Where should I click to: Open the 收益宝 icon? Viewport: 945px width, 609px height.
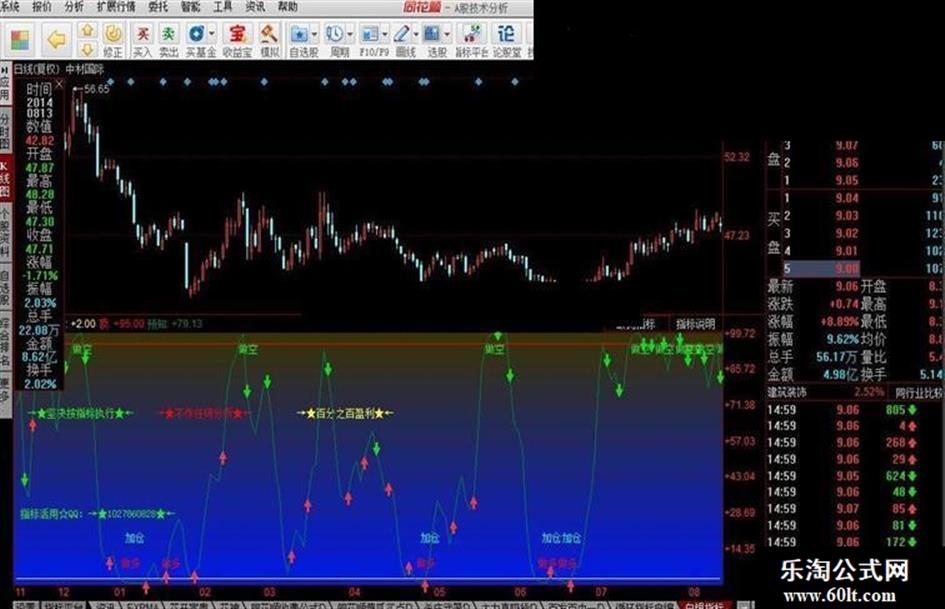[x=237, y=40]
